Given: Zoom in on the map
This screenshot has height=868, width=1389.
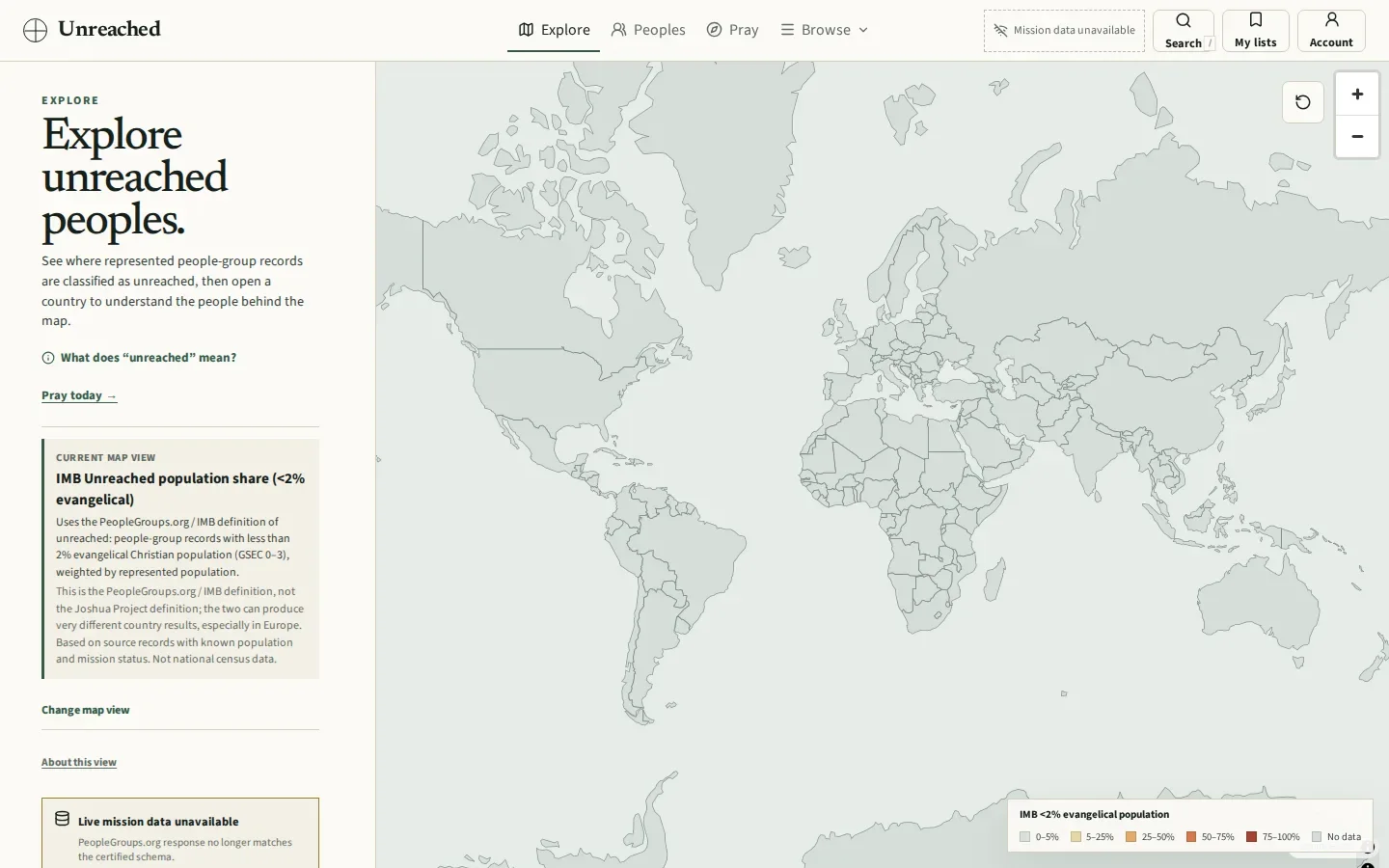Looking at the screenshot, I should tap(1357, 95).
